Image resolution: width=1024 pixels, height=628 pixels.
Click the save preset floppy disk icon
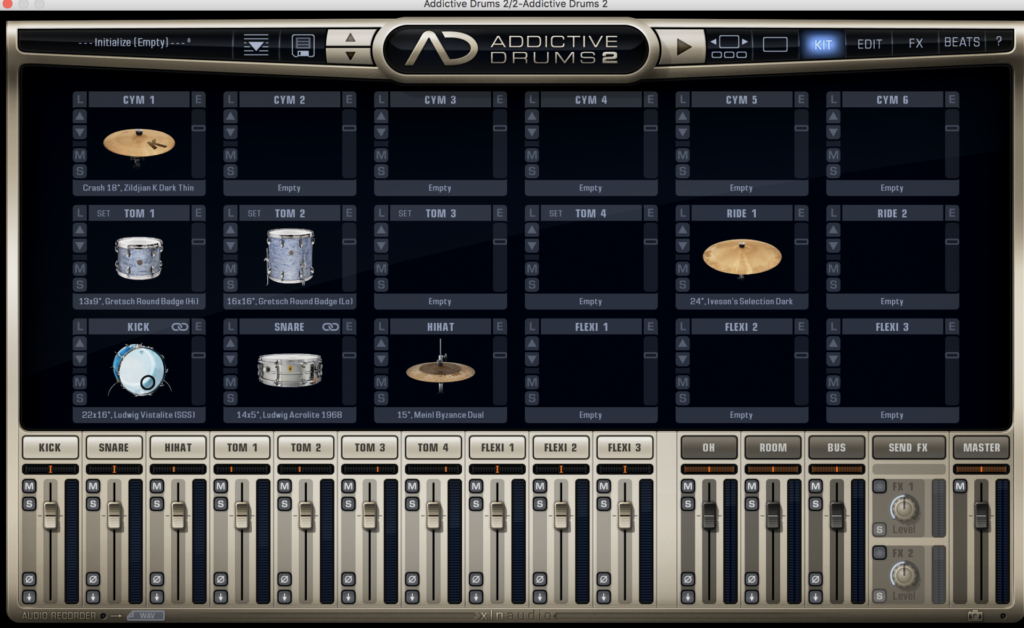(303, 45)
